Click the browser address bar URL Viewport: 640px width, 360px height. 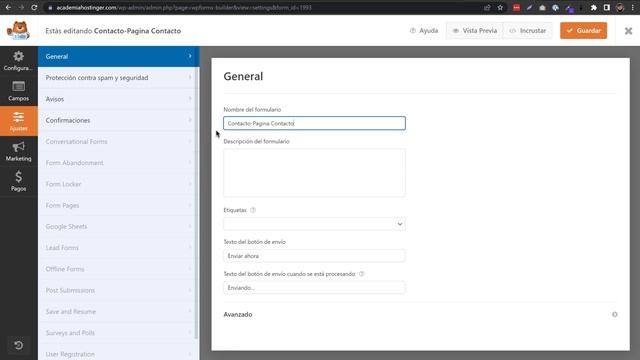click(184, 7)
